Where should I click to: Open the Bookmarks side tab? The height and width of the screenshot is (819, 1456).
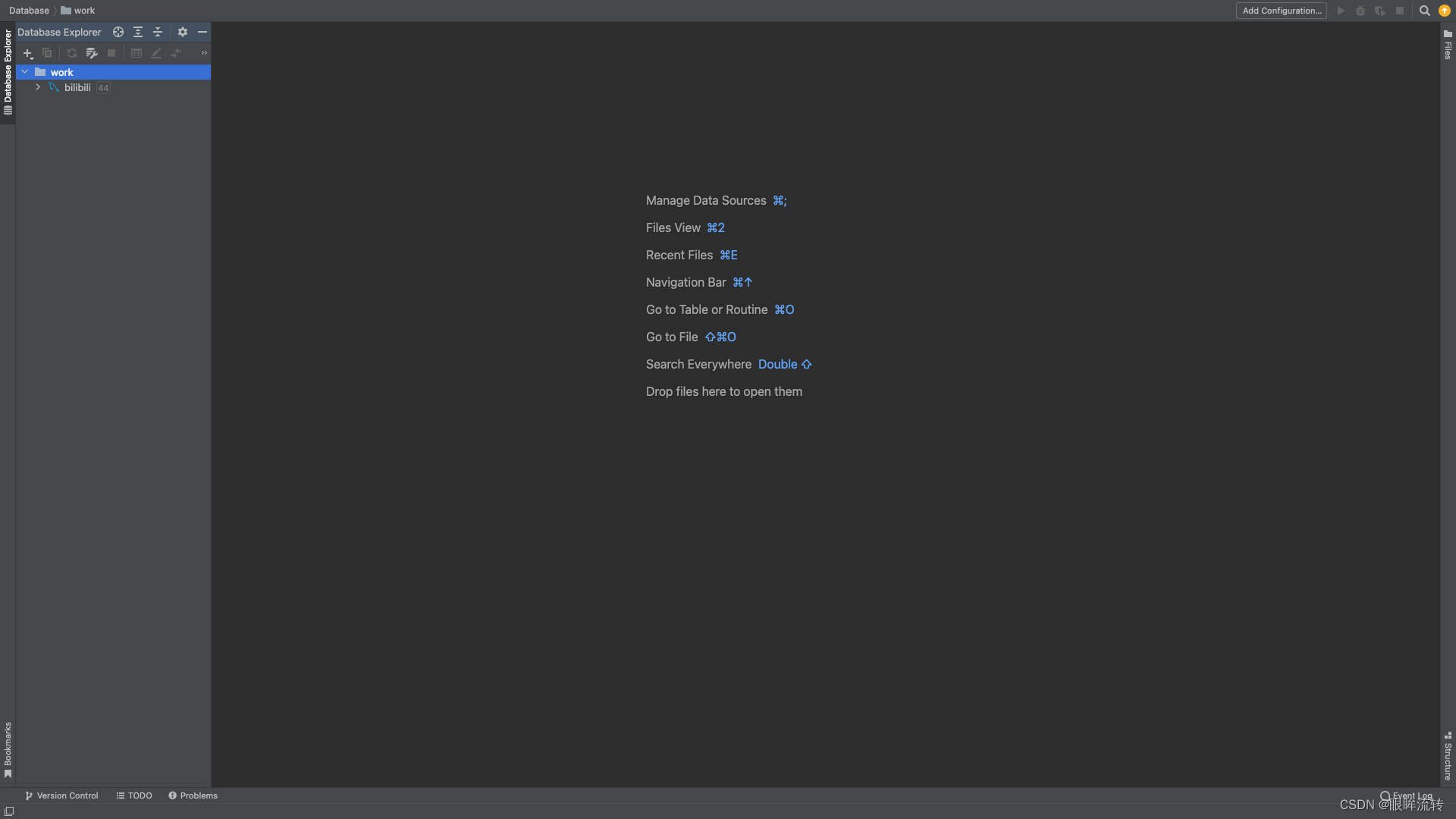8,750
